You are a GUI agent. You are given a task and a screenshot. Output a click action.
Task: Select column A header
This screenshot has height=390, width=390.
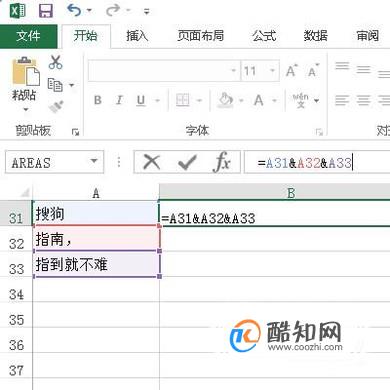point(96,193)
